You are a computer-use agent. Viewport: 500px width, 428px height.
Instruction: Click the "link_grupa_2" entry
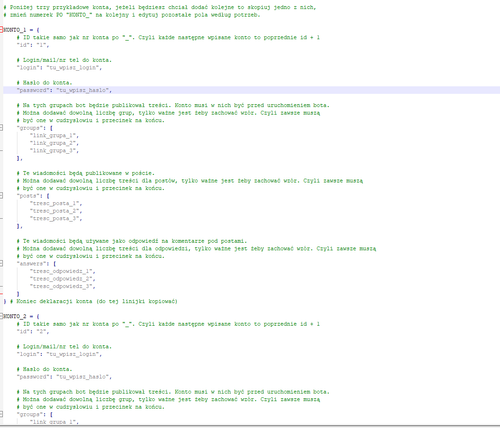(x=54, y=143)
